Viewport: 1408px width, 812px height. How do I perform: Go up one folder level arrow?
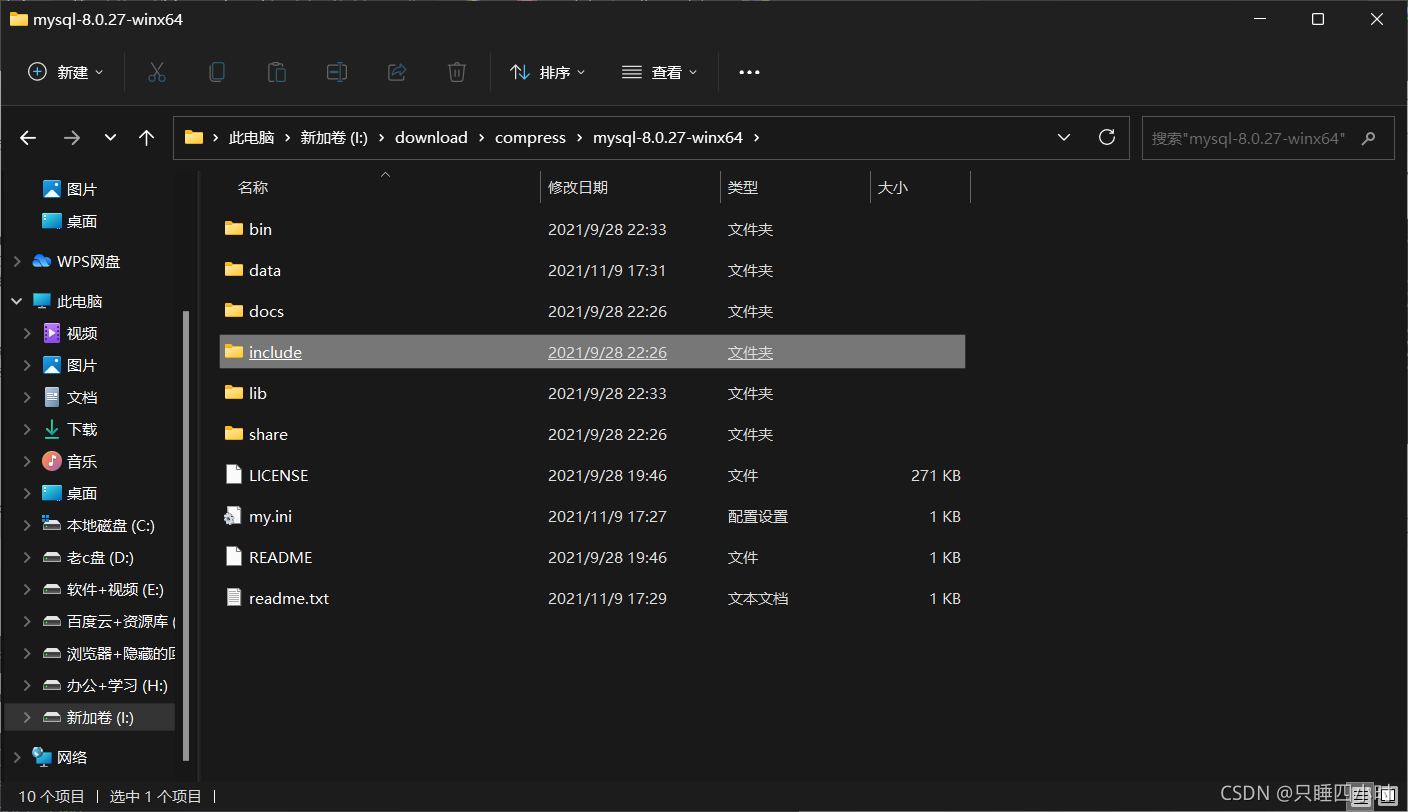pyautogui.click(x=147, y=138)
